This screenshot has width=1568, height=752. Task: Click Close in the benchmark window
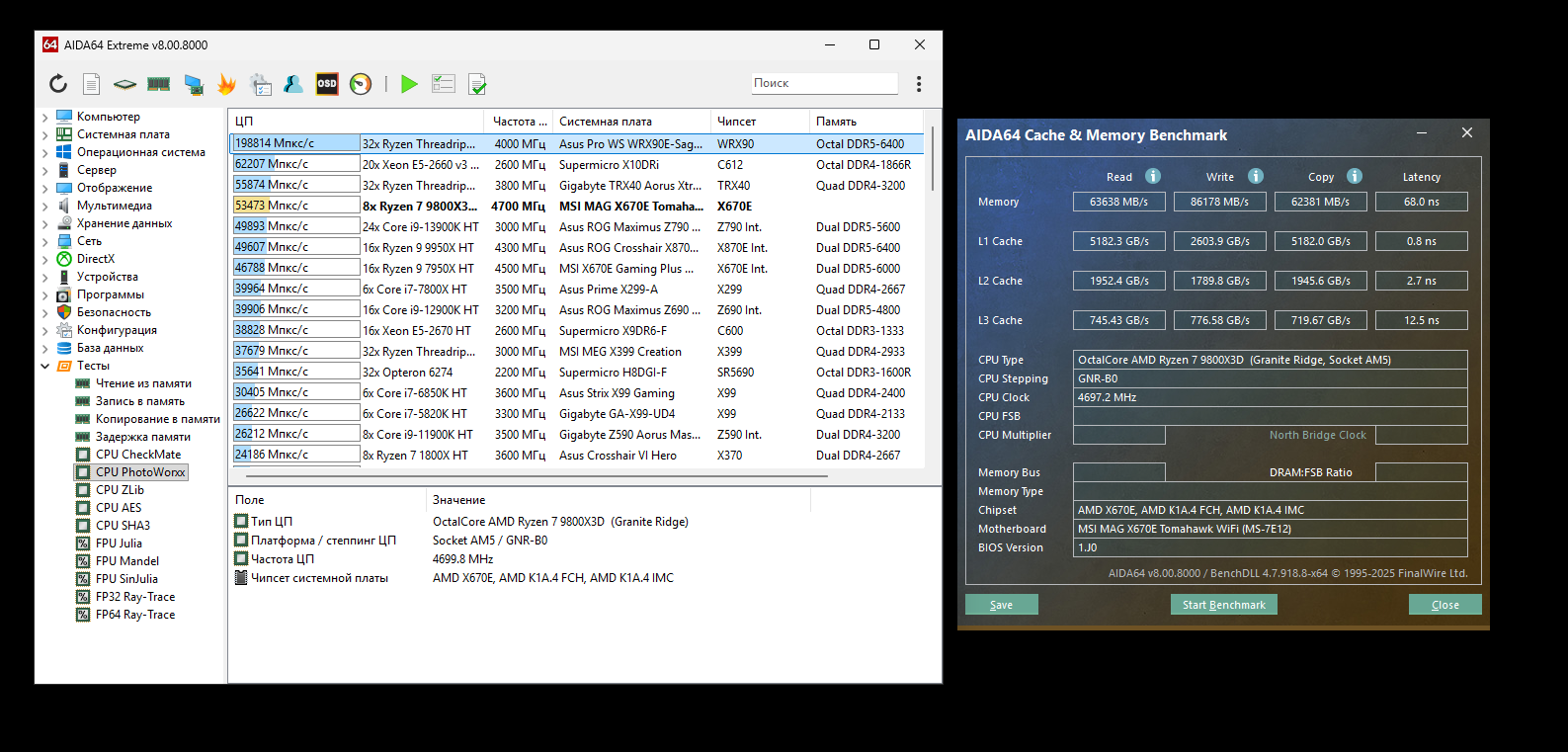[1444, 605]
